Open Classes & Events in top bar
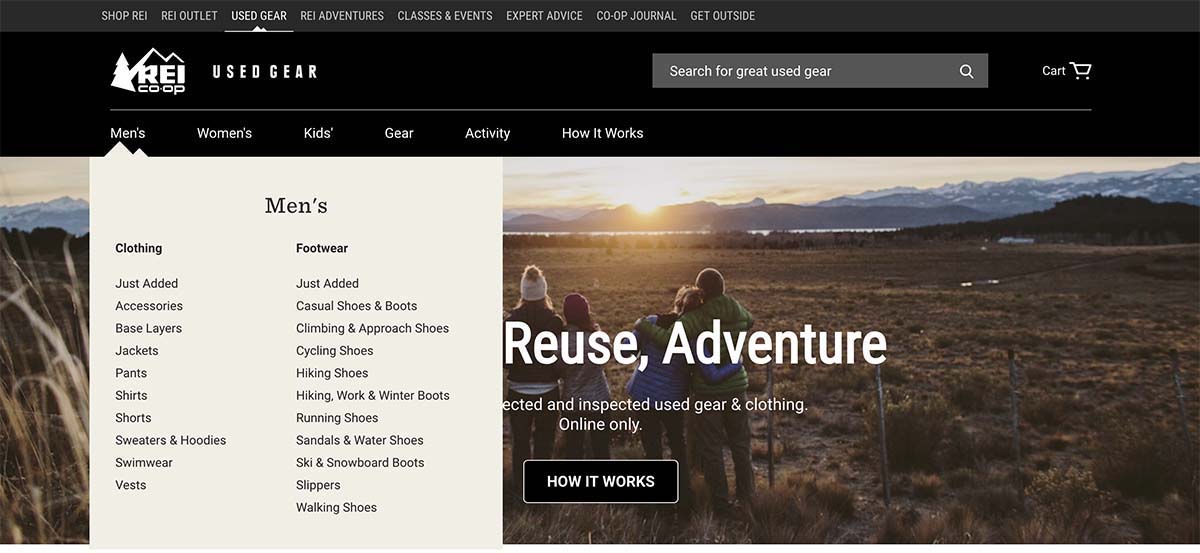Viewport: 1200px width, 553px height. [x=445, y=16]
